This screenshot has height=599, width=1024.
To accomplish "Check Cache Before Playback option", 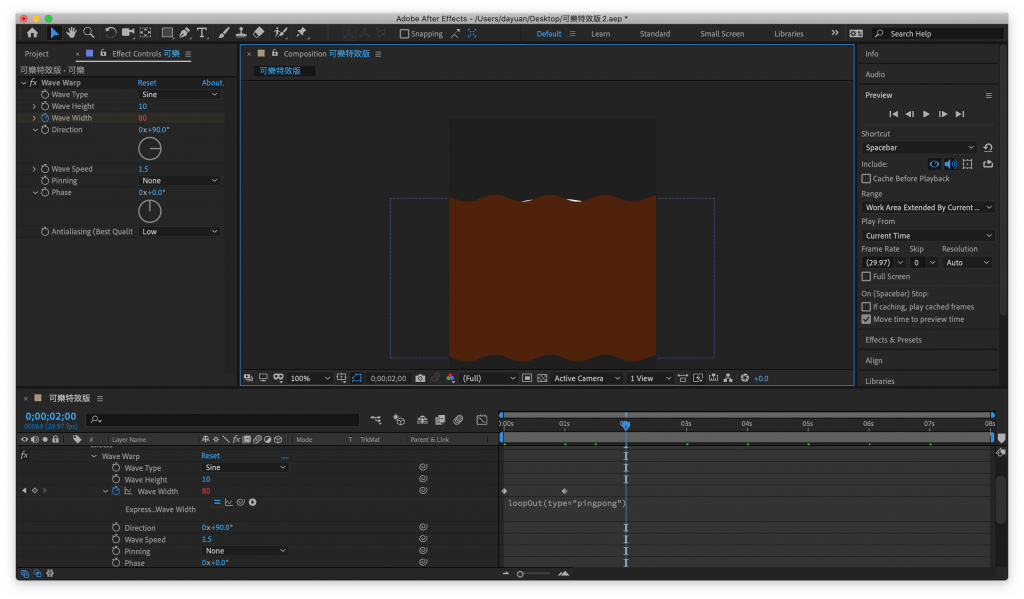I will (x=866, y=179).
